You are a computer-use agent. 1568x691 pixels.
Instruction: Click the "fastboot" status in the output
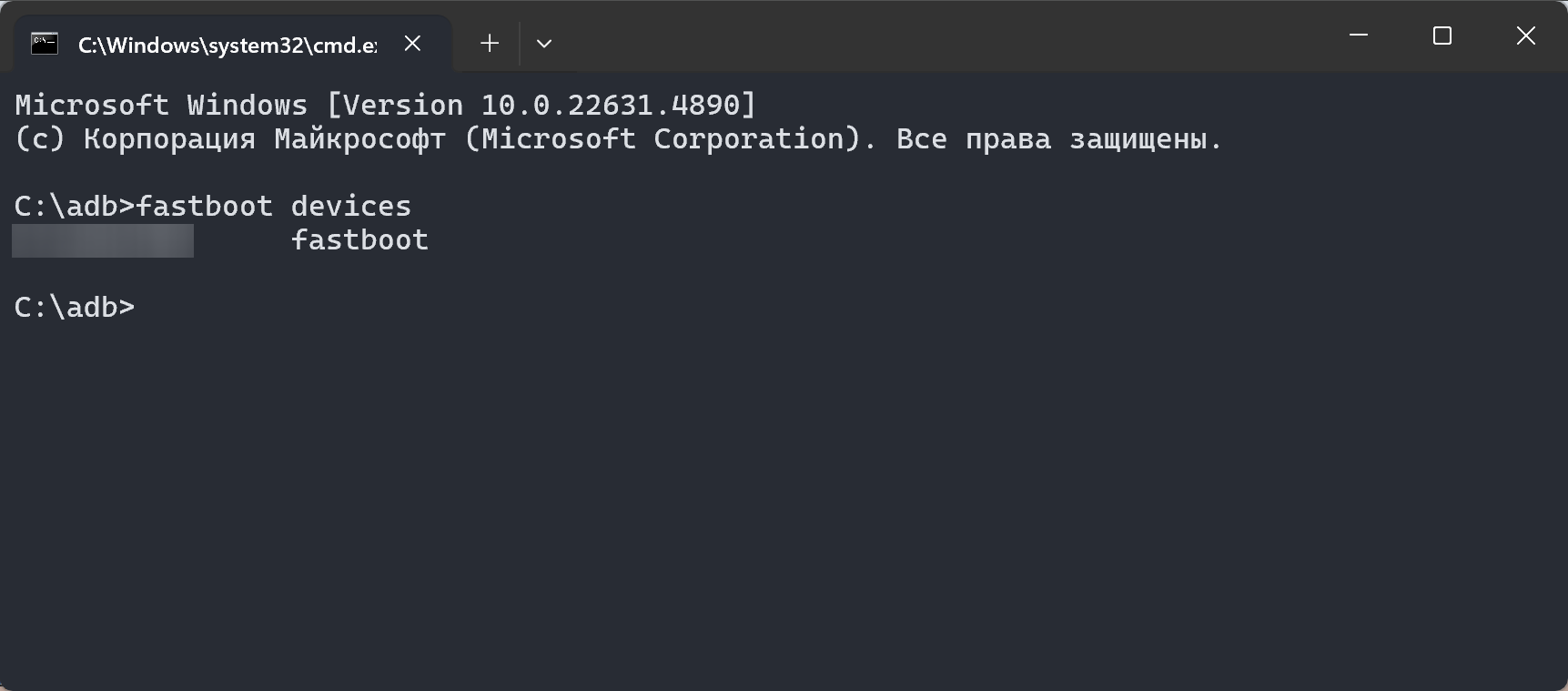click(359, 240)
